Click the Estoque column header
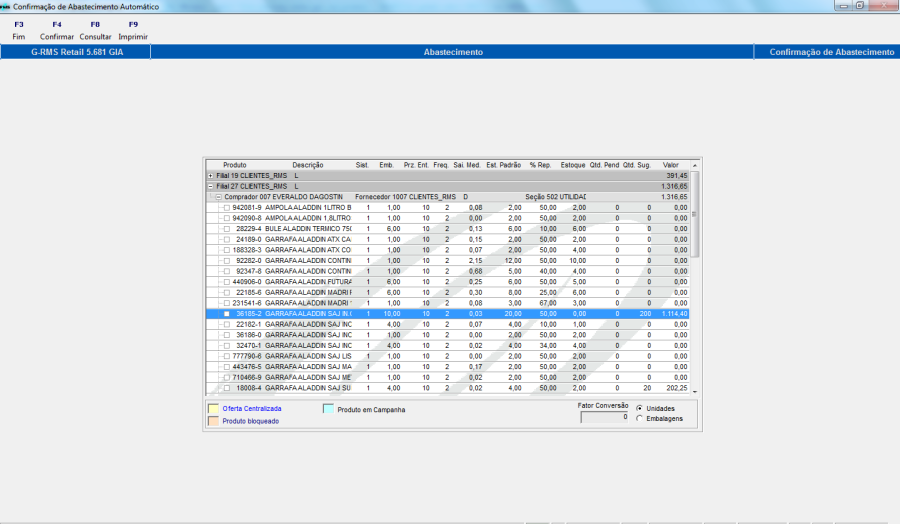Viewport: 900px width, 524px height. 573,165
